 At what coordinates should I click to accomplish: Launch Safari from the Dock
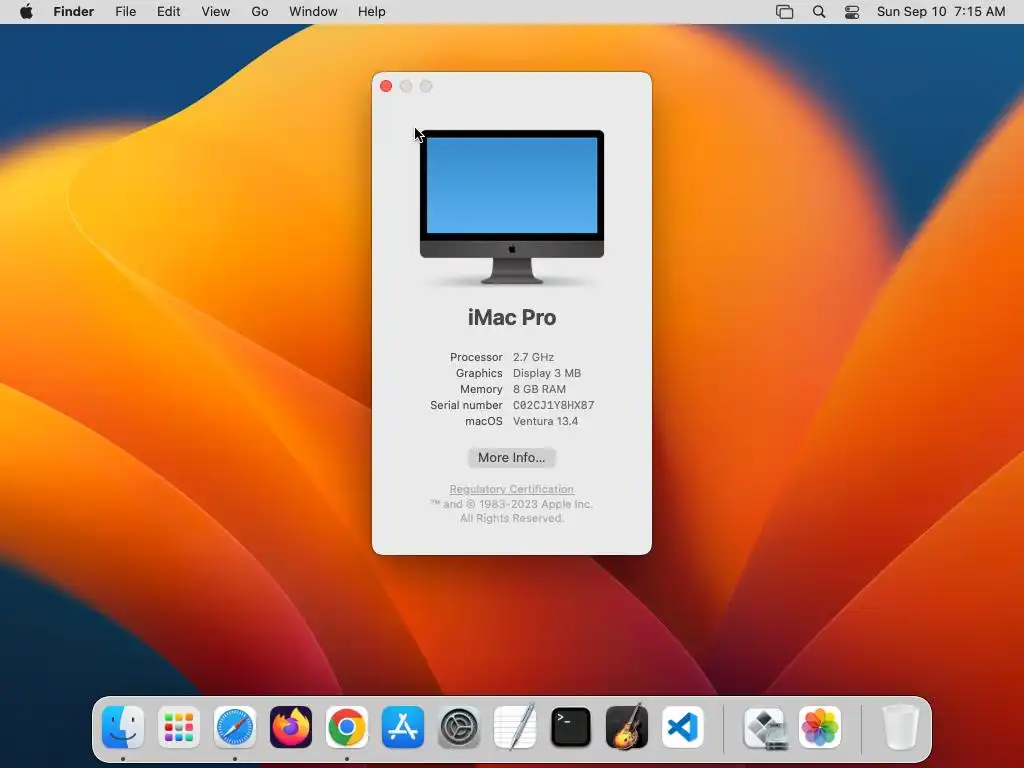(235, 727)
